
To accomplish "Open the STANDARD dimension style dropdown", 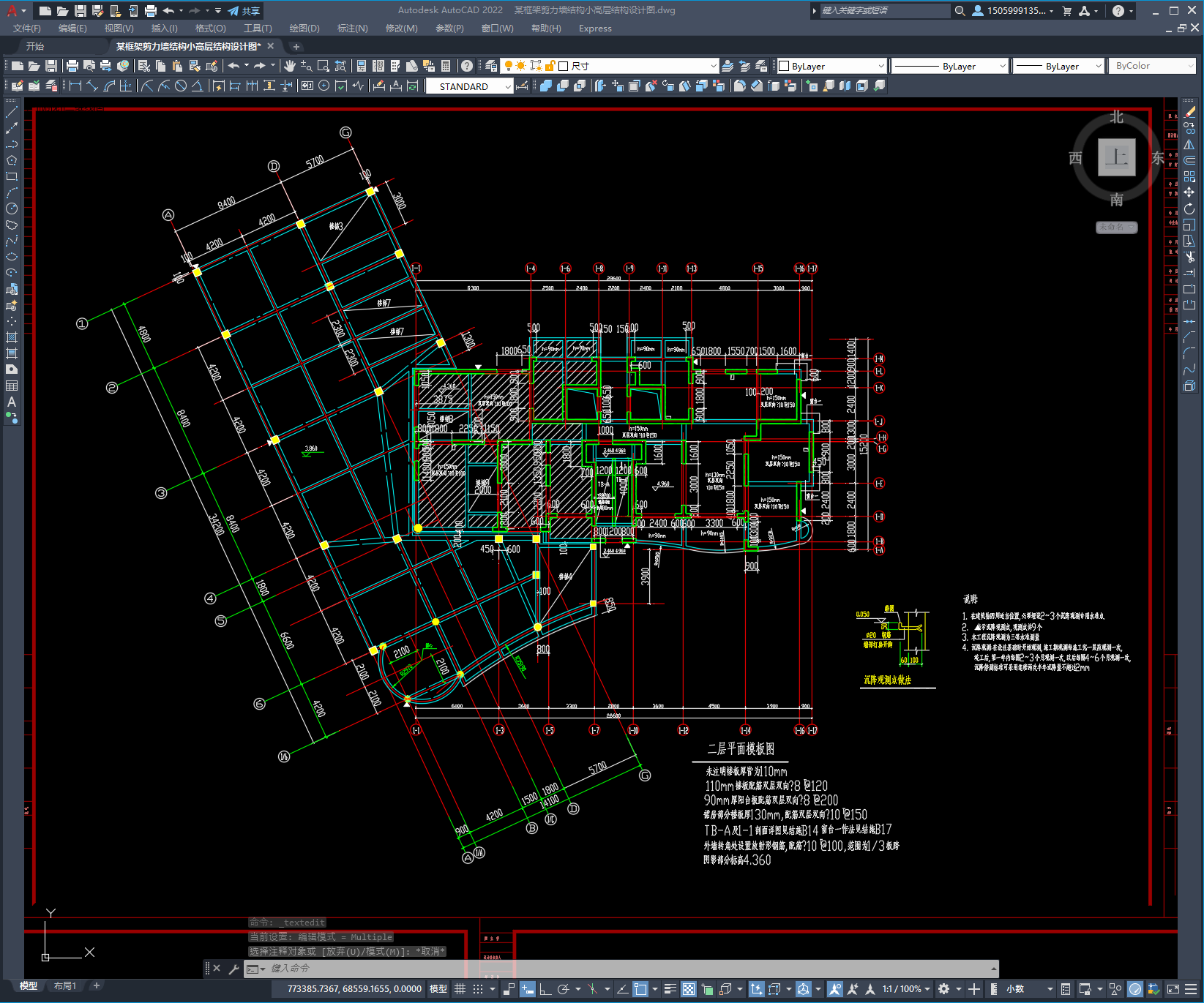I will (x=469, y=86).
